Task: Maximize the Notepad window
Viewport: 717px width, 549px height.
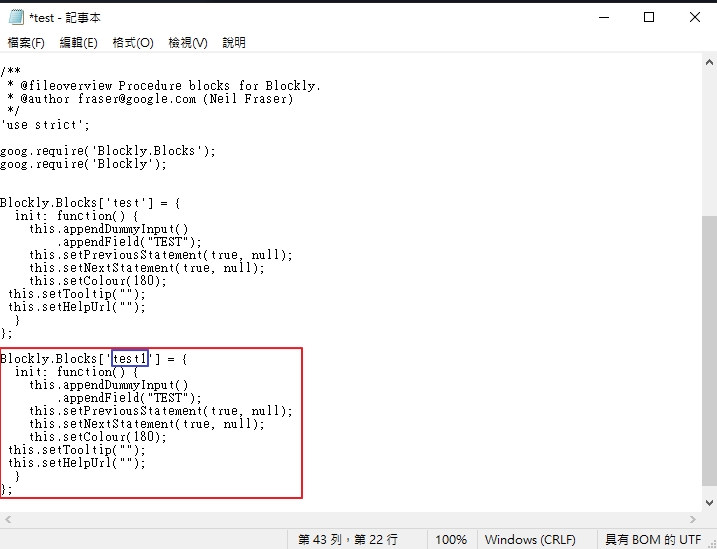Action: (x=649, y=17)
